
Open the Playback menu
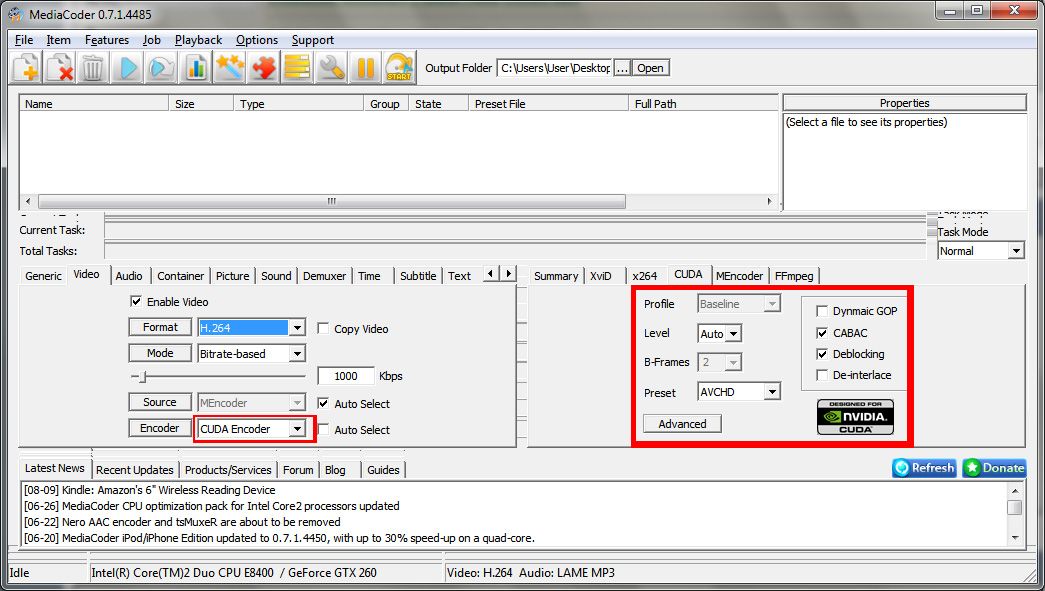click(x=199, y=40)
